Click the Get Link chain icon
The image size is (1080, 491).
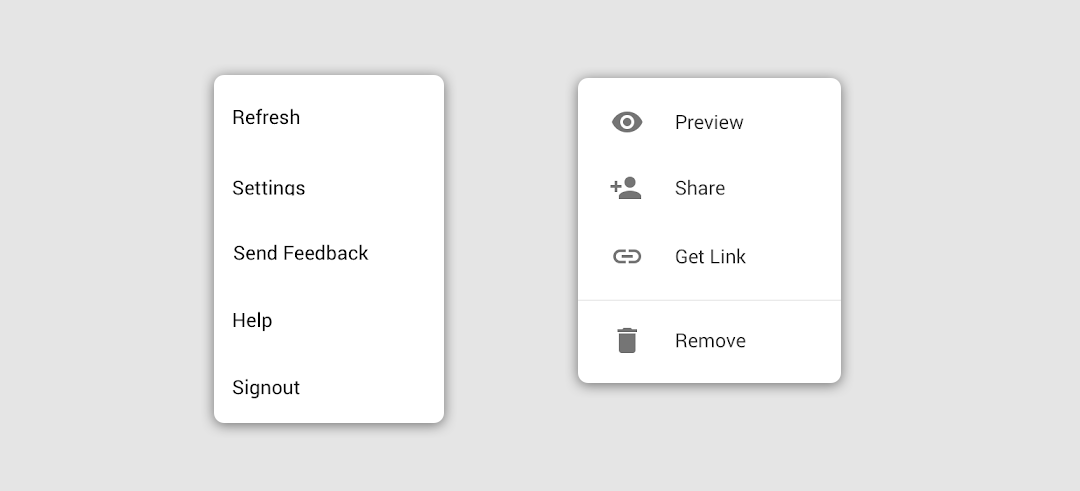point(627,257)
